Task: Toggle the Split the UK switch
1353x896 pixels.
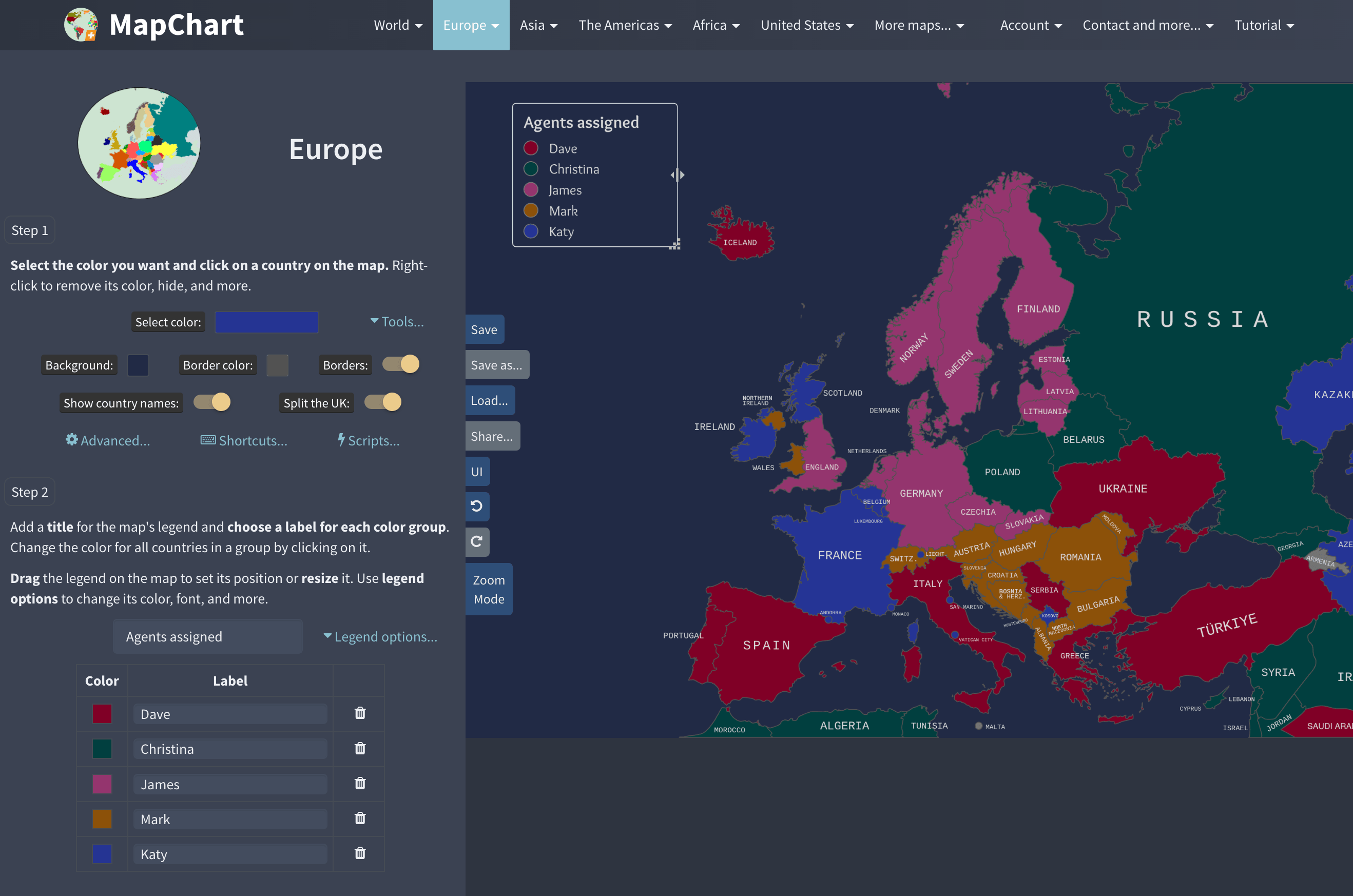Action: coord(383,402)
